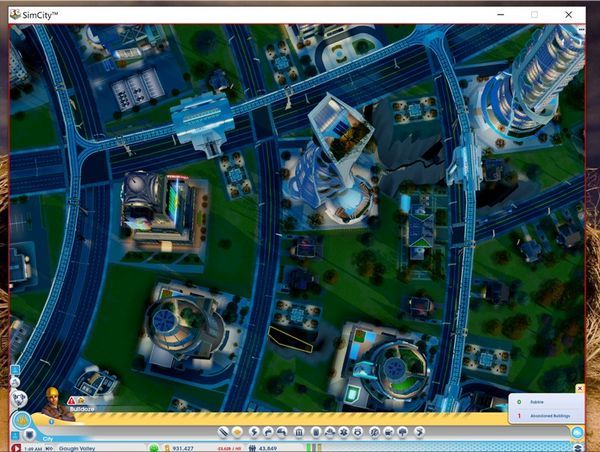
Task: Open the Health medical star menu
Action: pyautogui.click(x=344, y=432)
